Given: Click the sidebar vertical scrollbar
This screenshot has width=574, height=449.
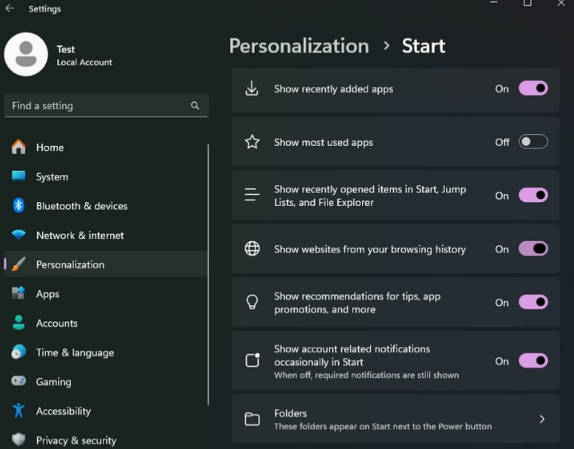Looking at the screenshot, I should click(208, 275).
